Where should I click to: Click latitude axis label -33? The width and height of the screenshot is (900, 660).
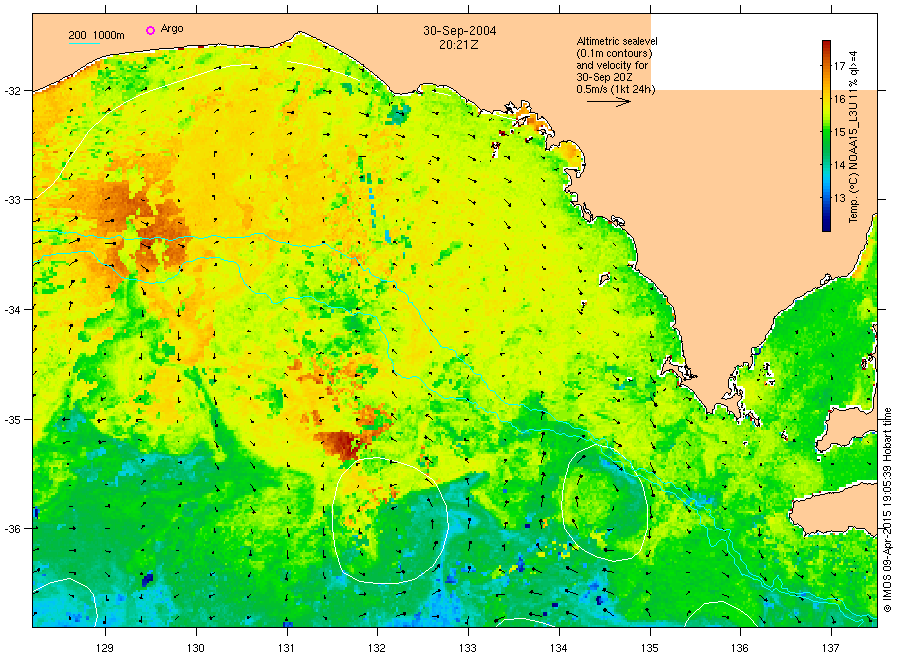12,200
